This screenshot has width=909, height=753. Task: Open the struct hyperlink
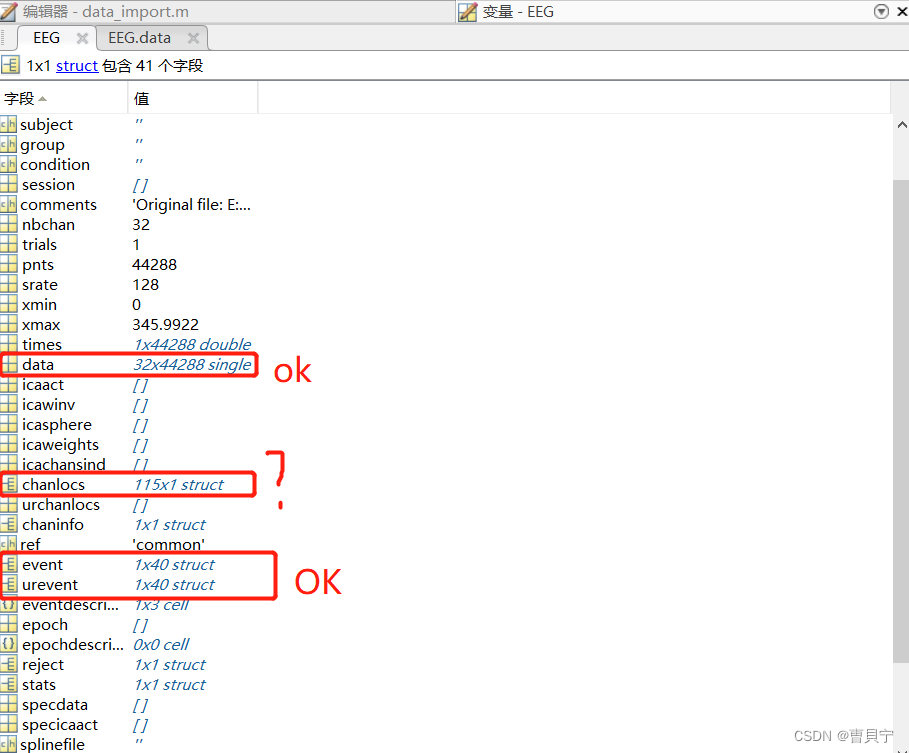click(77, 66)
